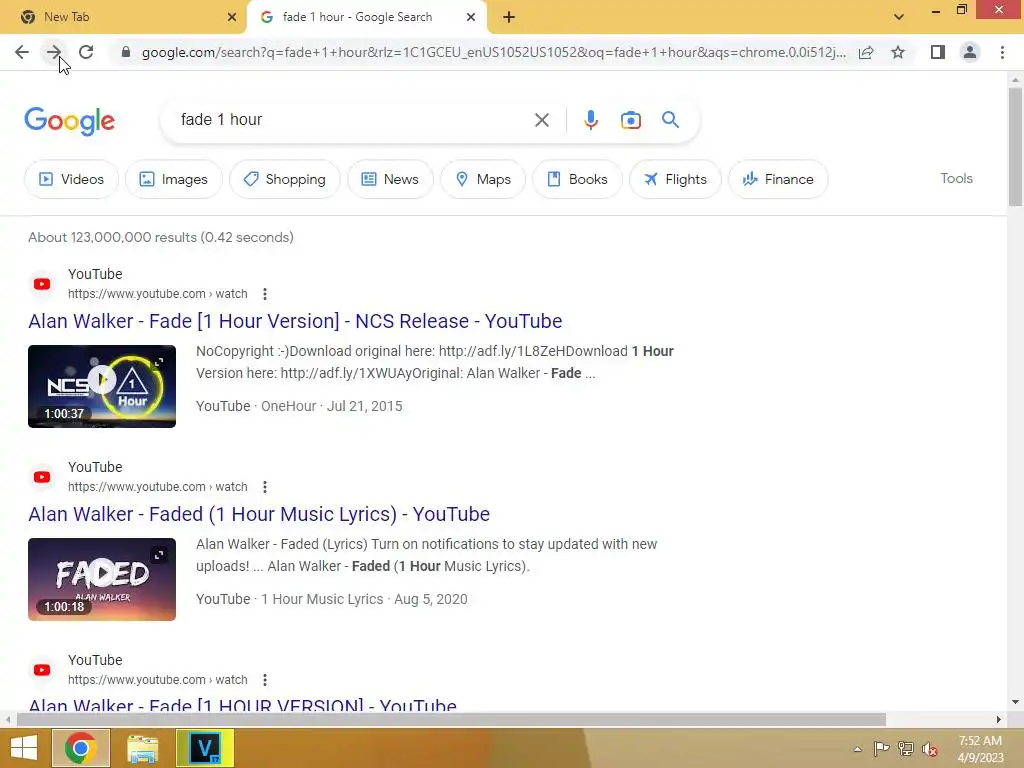1024x768 pixels.
Task: Open the search Tools options
Action: 956,178
